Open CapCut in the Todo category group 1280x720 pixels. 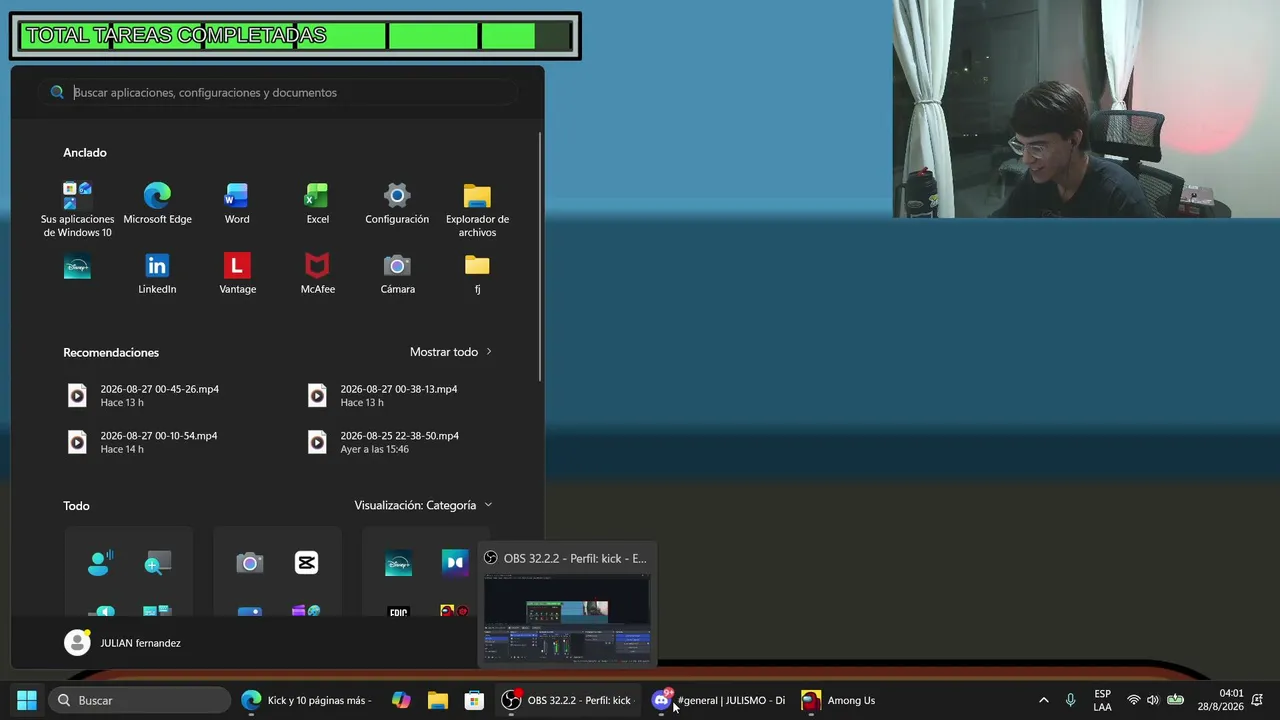(307, 563)
